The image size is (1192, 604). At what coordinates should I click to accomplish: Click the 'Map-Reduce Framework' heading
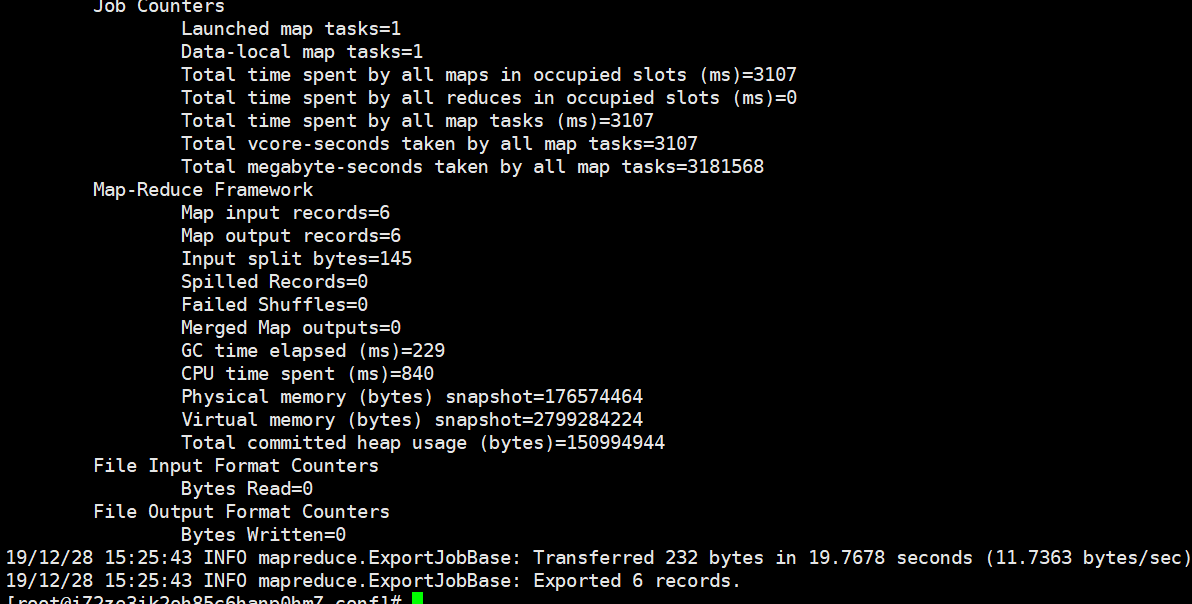[x=203, y=190]
